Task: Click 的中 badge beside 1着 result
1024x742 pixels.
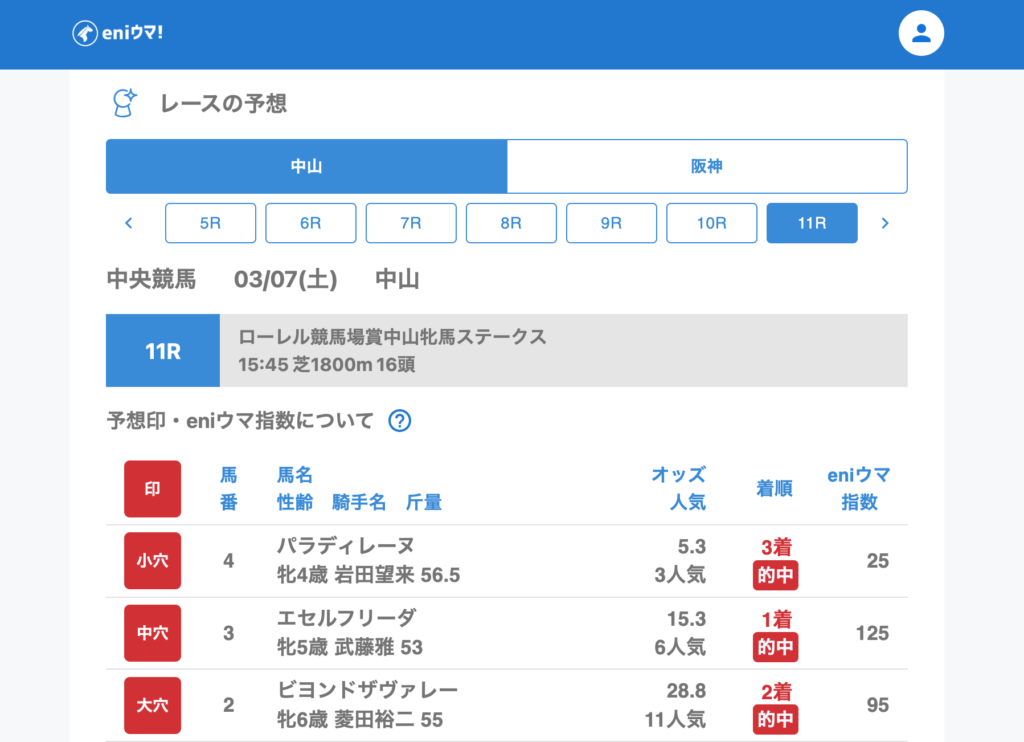Action: 775,647
